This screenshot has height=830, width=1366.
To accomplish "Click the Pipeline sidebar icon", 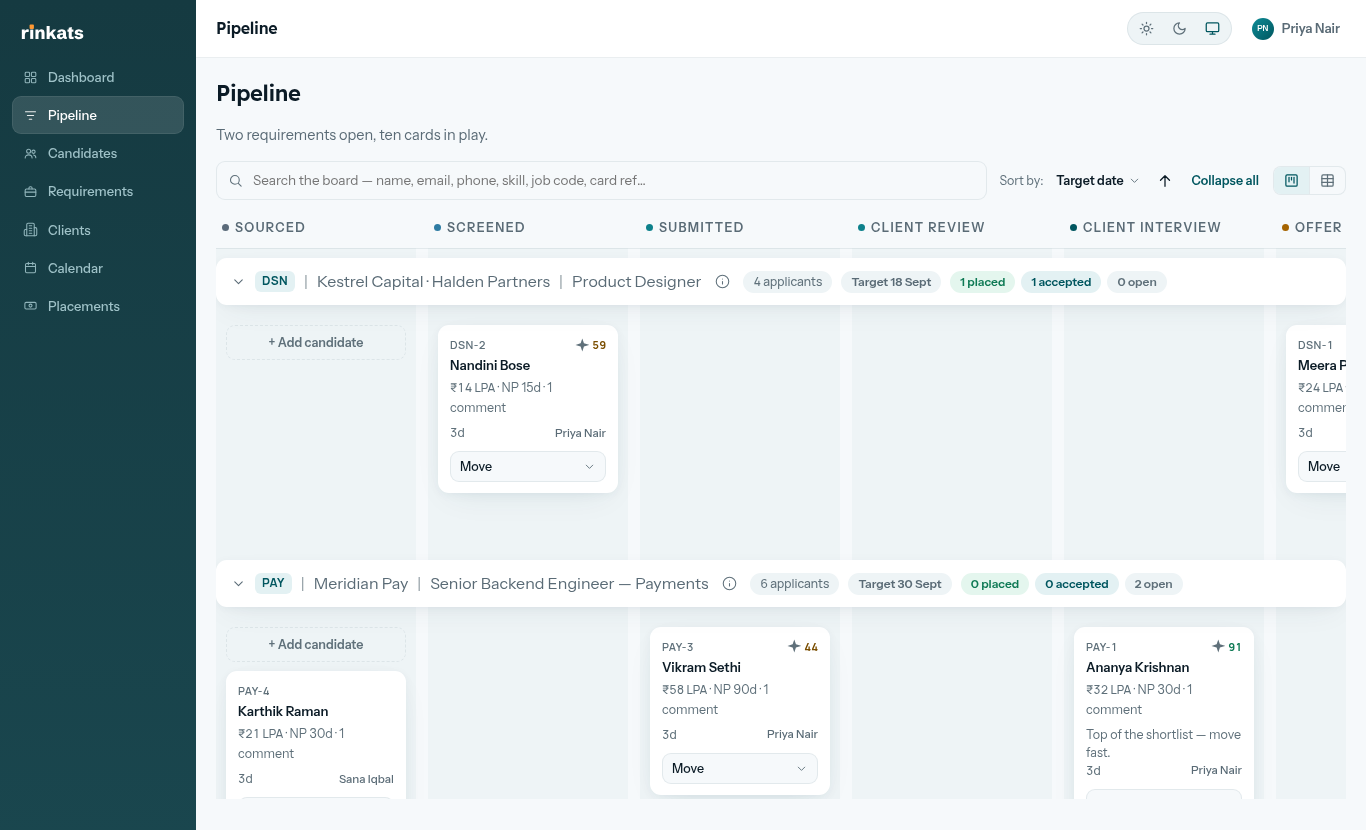I will click(30, 115).
